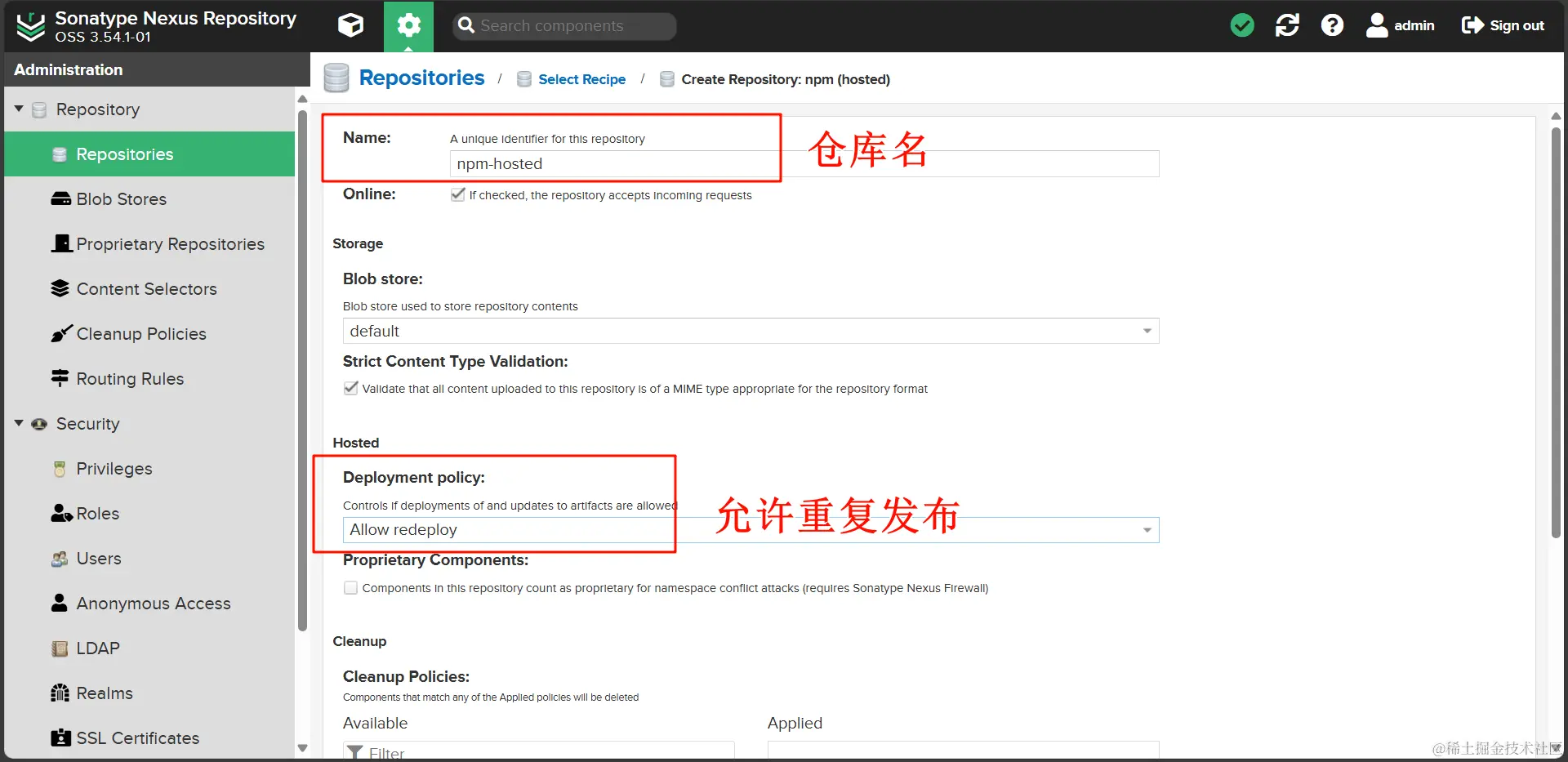Click the Roles user-tag icon
Screen dimensions: 1568x762
(62, 513)
